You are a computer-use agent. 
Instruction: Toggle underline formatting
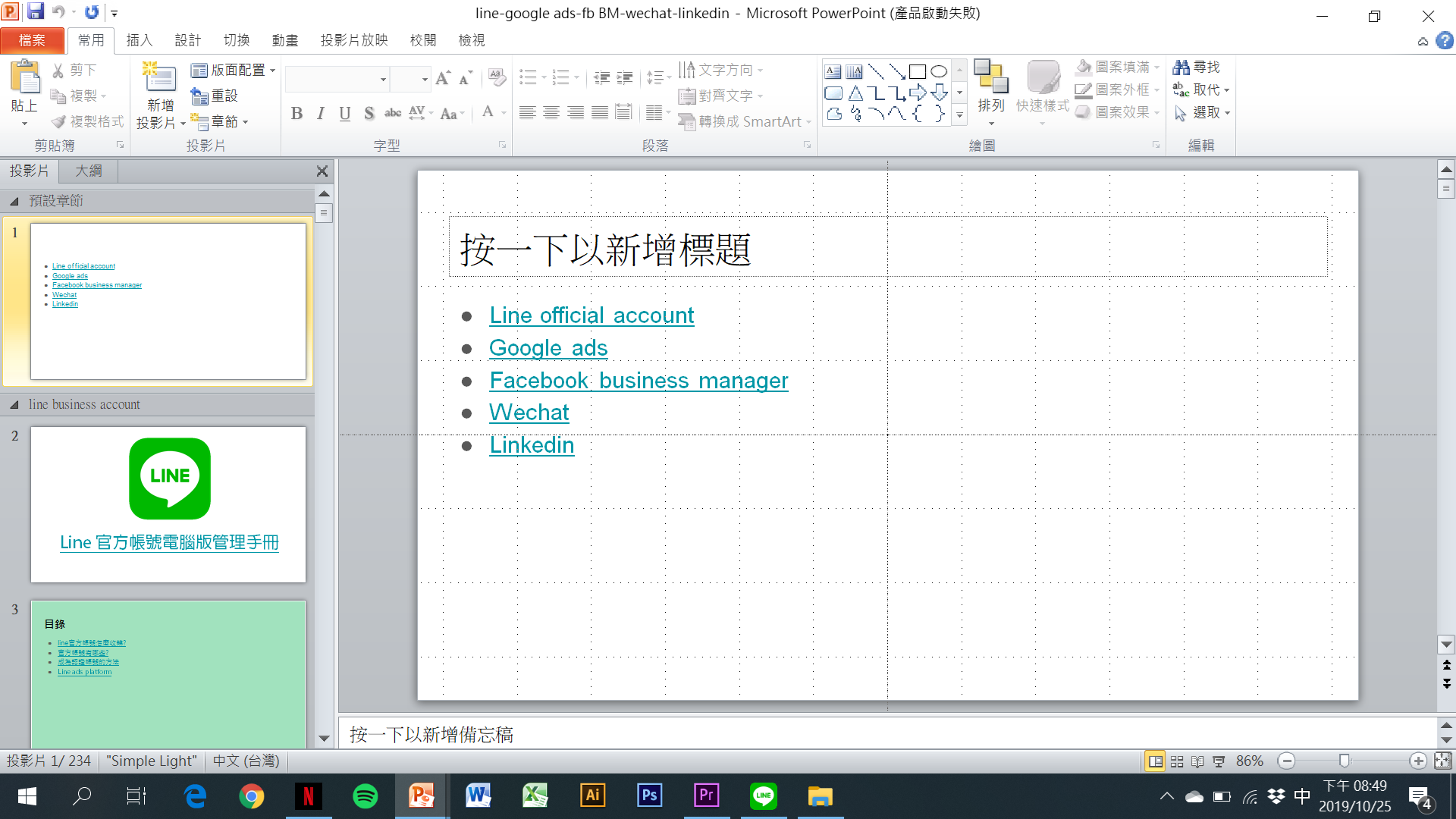345,114
